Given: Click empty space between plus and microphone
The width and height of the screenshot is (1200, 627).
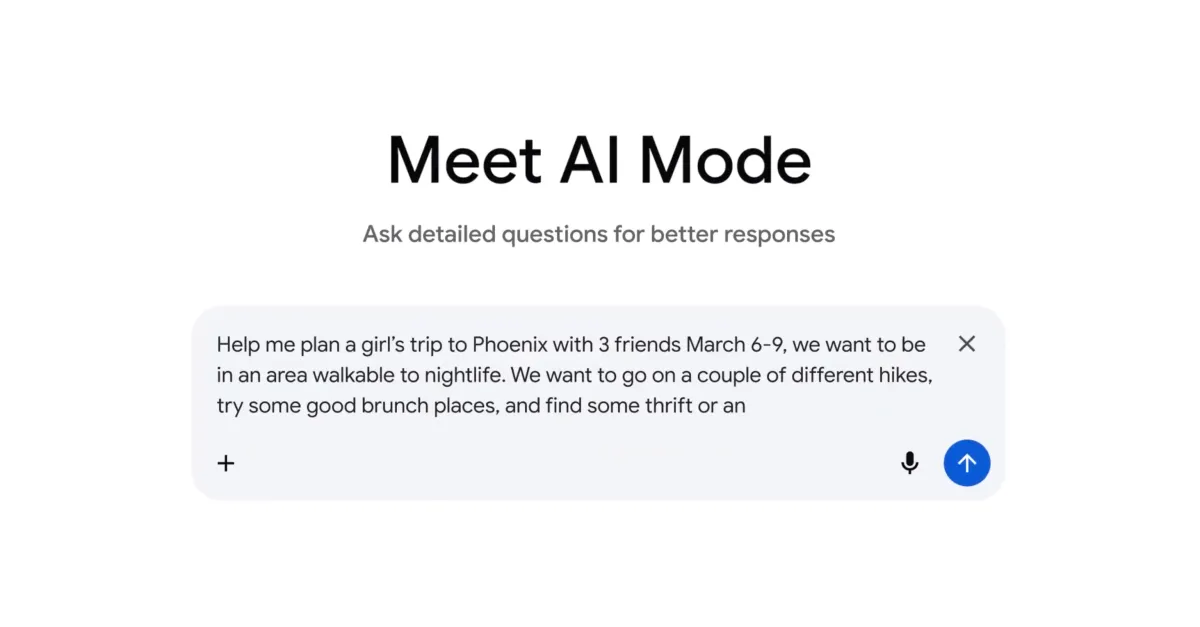Looking at the screenshot, I should point(560,463).
